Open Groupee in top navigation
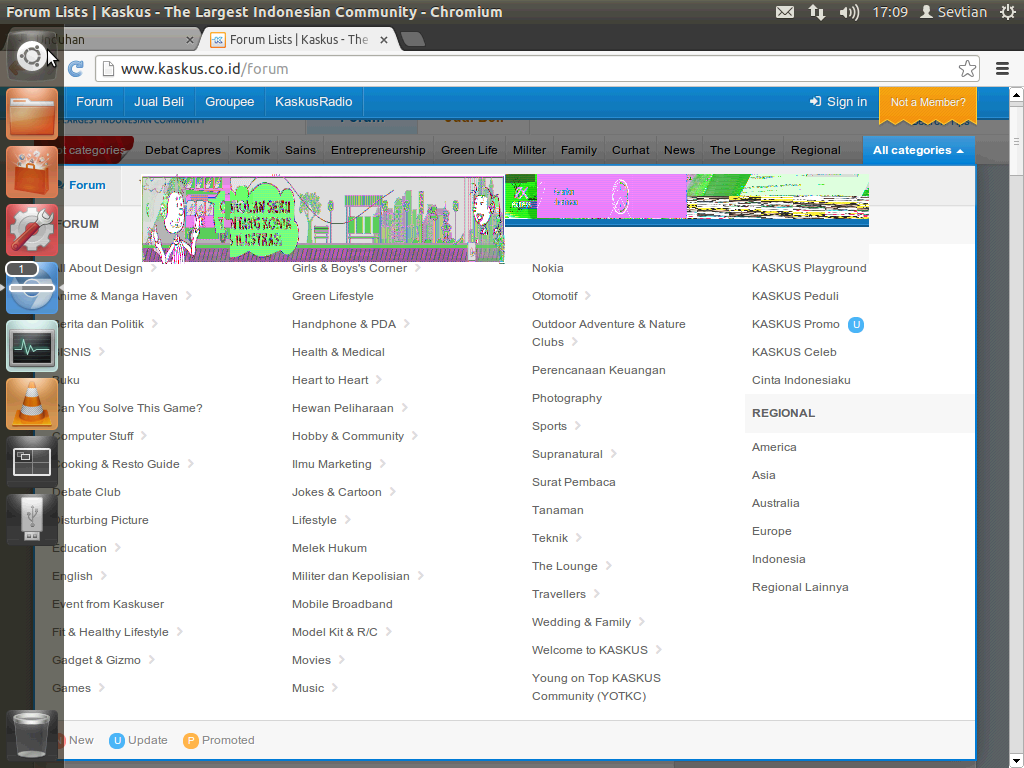1024x768 pixels. tap(229, 102)
